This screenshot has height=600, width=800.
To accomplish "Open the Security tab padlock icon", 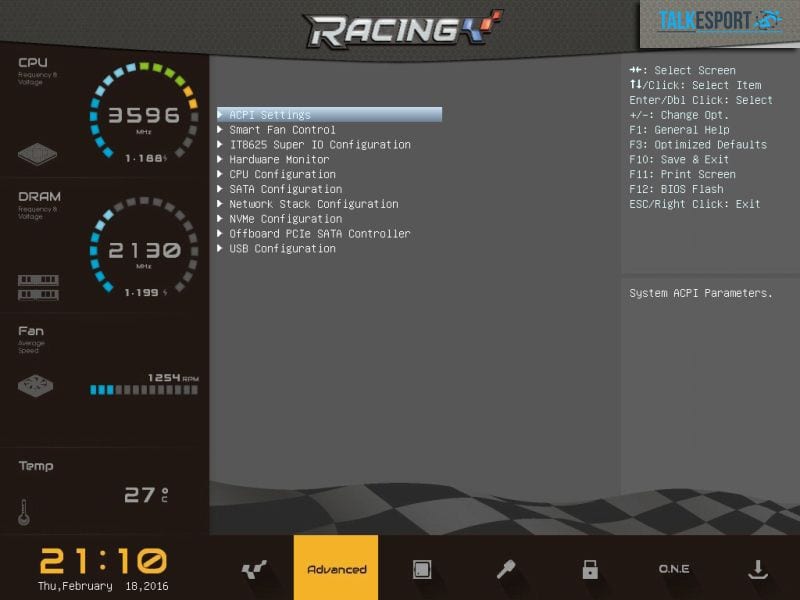I will (x=590, y=569).
